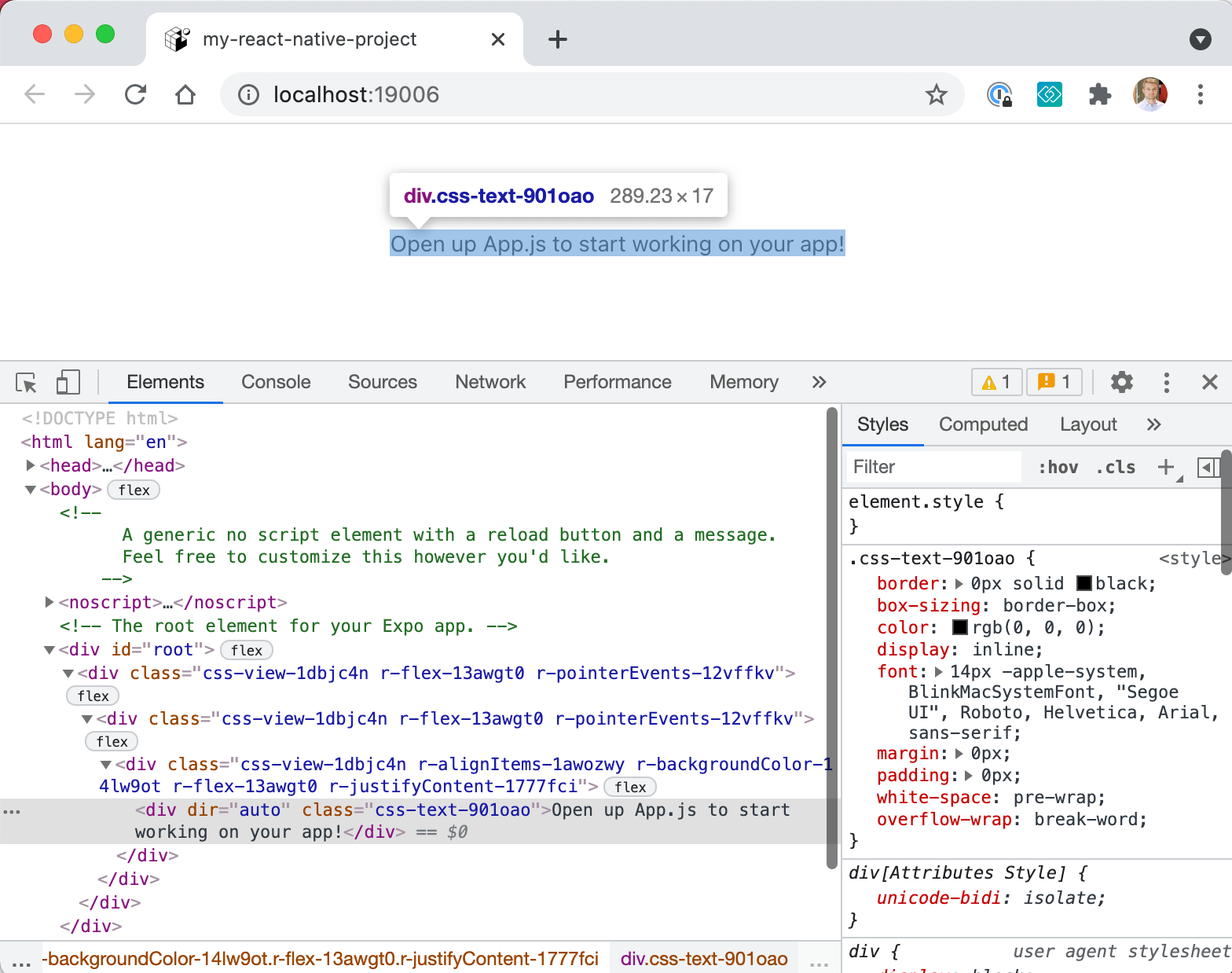Focus the styles Filter field
Image resolution: width=1232 pixels, height=973 pixels.
tap(935, 467)
